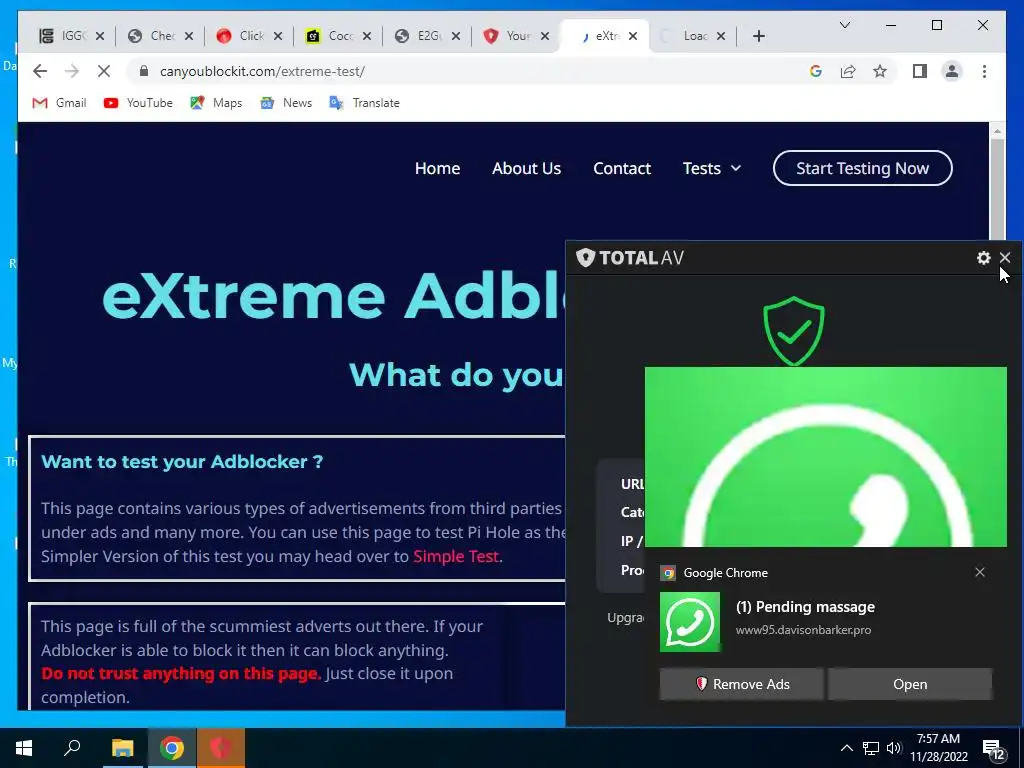Click 'Want to test your Adblocker ?' heading
The image size is (1024, 768).
click(182, 462)
